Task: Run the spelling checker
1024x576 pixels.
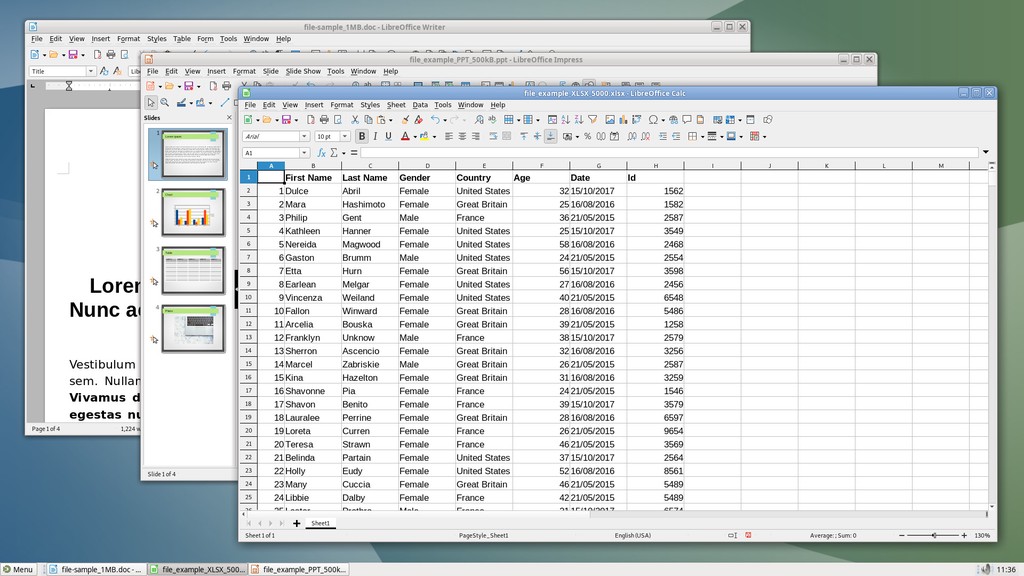Action: click(492, 118)
